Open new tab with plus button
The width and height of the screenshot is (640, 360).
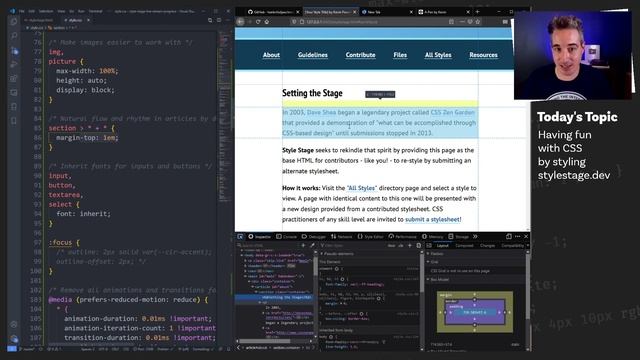click(x=477, y=11)
